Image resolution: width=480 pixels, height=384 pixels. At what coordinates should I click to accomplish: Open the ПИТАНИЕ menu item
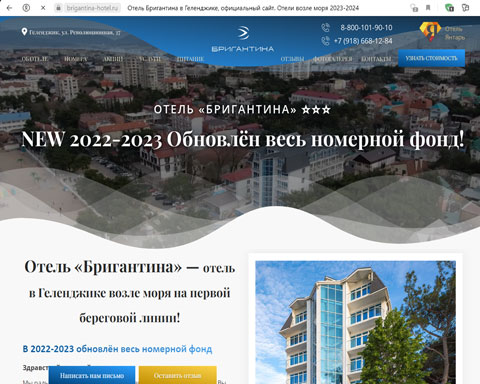pyautogui.click(x=190, y=59)
